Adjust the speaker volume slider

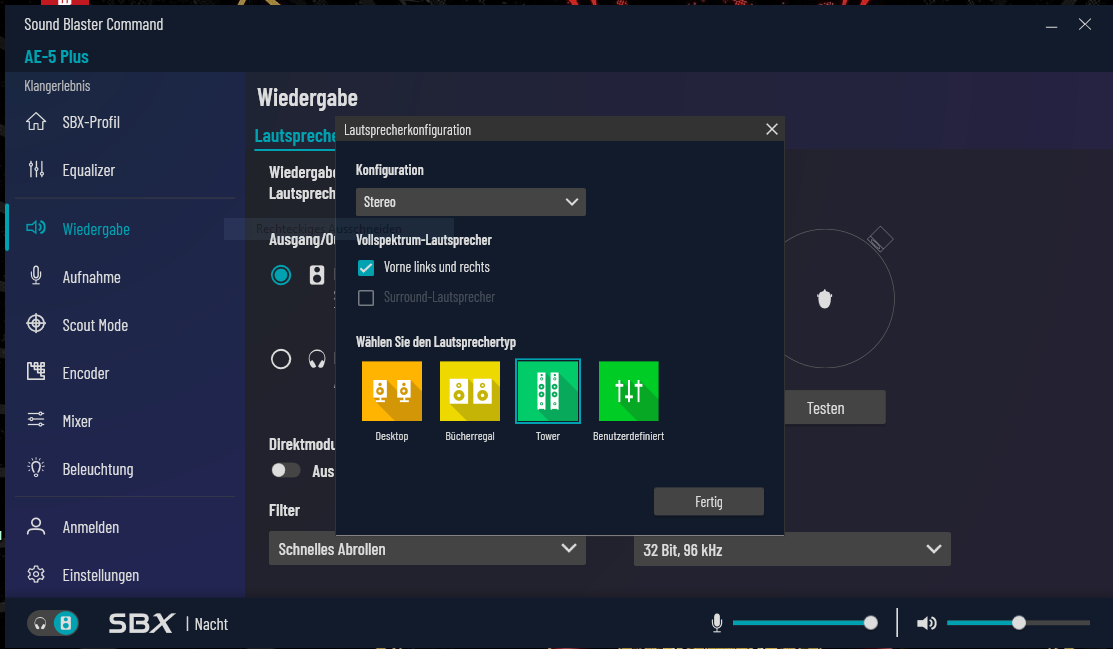[1018, 623]
